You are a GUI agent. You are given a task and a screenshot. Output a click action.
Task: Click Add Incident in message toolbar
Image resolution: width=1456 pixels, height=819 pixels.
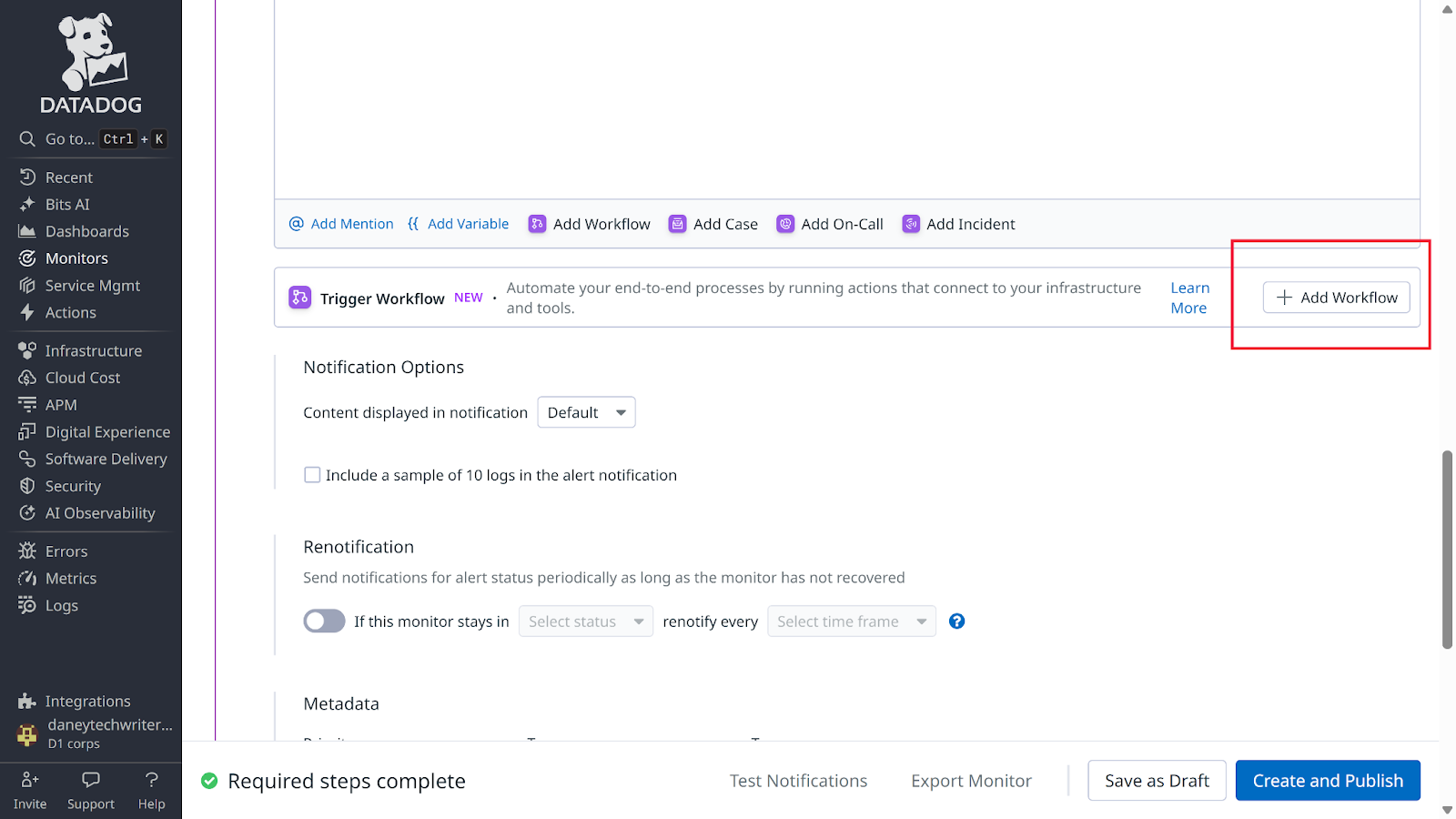[958, 224]
